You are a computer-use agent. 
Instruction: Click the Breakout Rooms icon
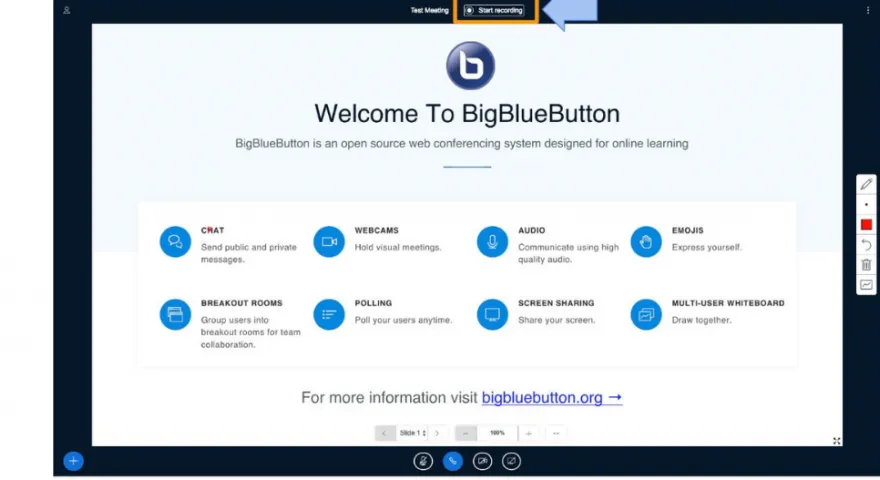tap(175, 314)
